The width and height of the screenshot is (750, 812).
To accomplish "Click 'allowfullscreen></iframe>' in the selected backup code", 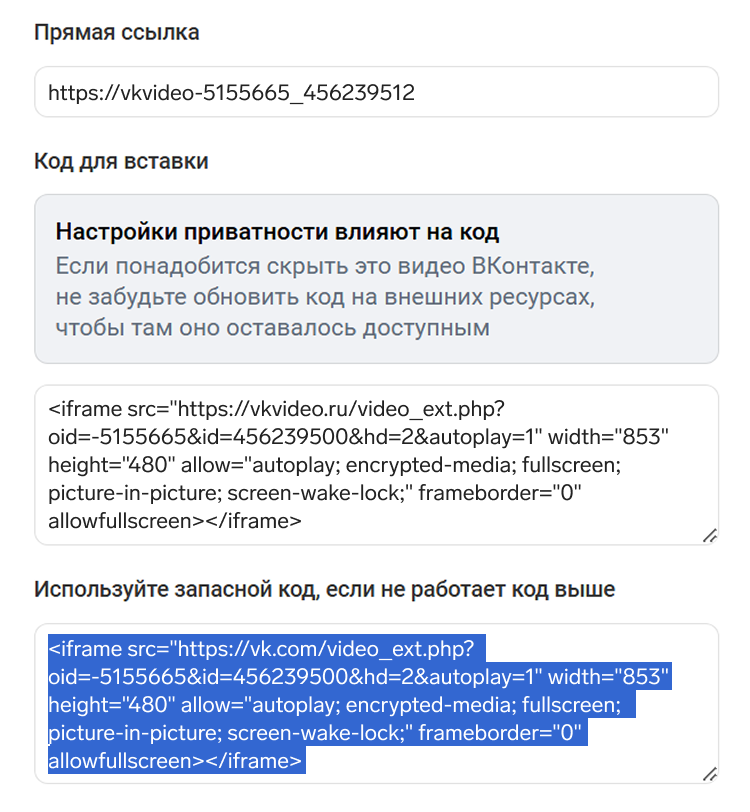I will 175,761.
